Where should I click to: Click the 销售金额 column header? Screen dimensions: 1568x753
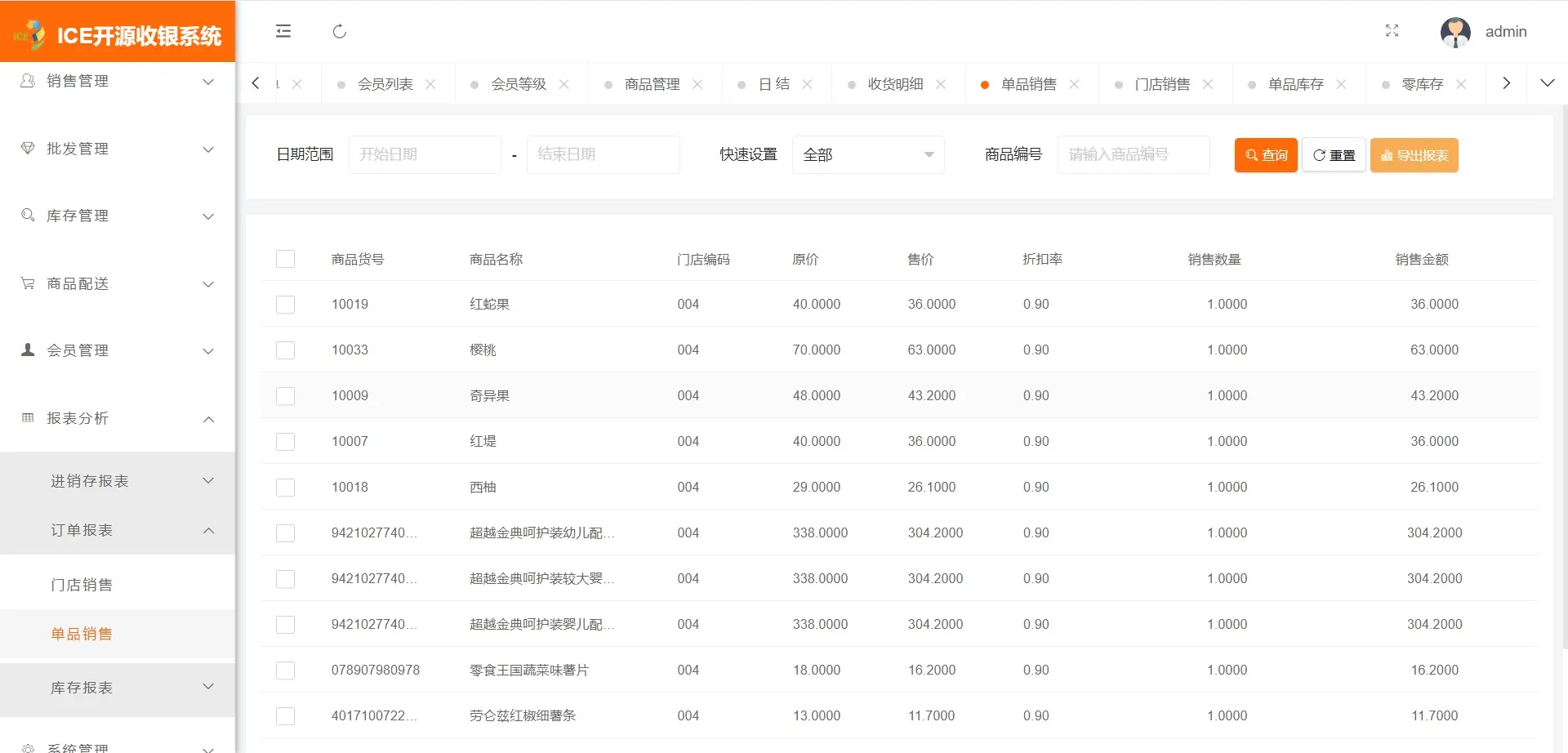1422,259
